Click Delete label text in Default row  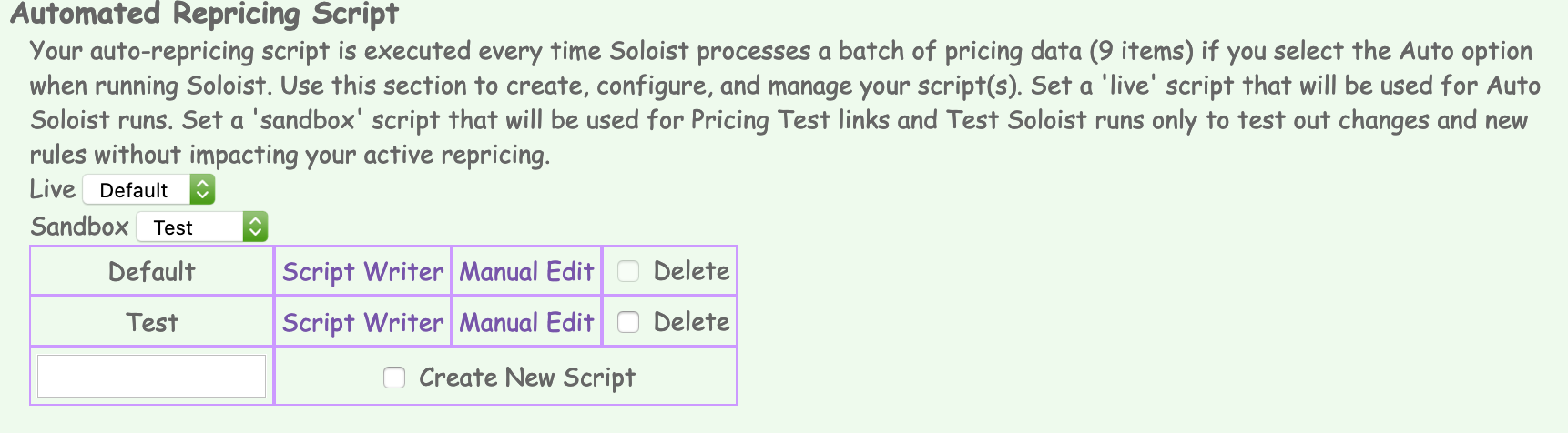click(x=691, y=271)
